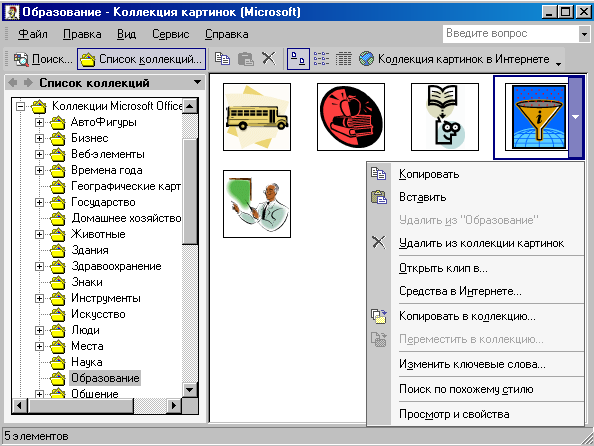Open Коллекция картинок в Интернете
Viewport: 594px width, 446px height.
click(454, 59)
